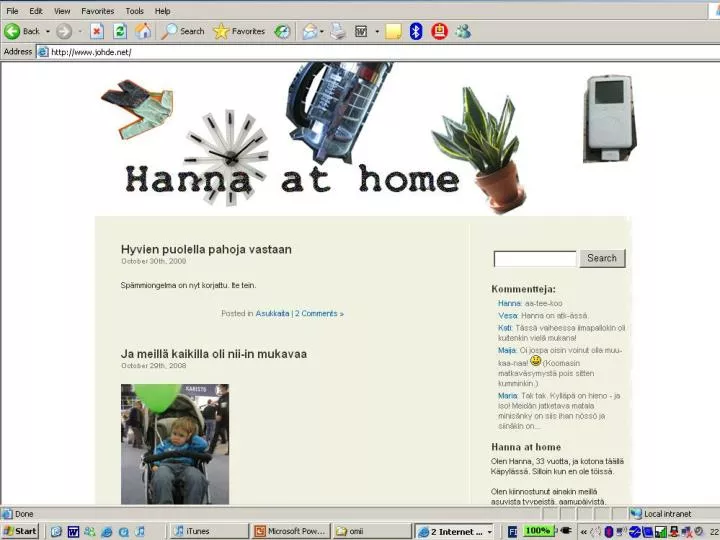Click the Kommentteja: sidebar heading
The height and width of the screenshot is (540, 720).
coord(523,289)
